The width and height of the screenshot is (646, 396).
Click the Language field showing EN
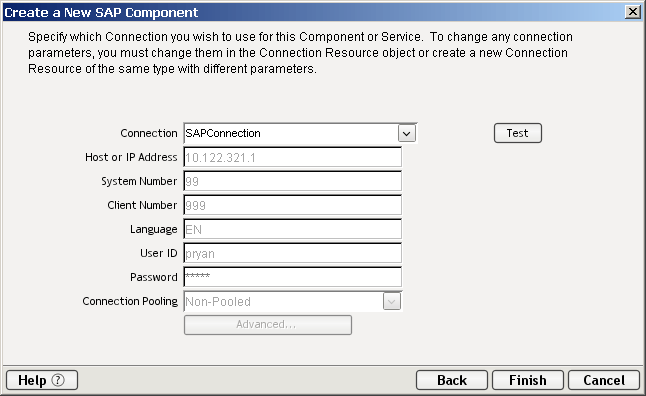[x=293, y=229]
